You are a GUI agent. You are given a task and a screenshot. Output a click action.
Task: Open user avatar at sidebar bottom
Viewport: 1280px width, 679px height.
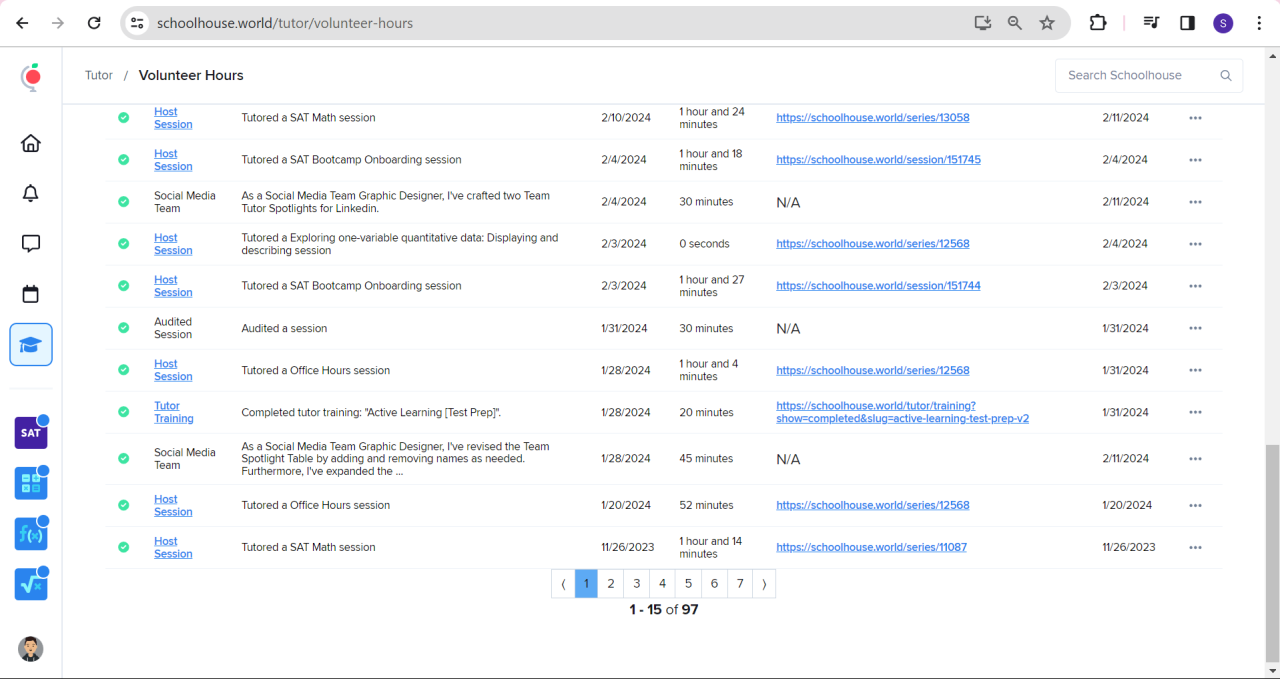tap(31, 649)
